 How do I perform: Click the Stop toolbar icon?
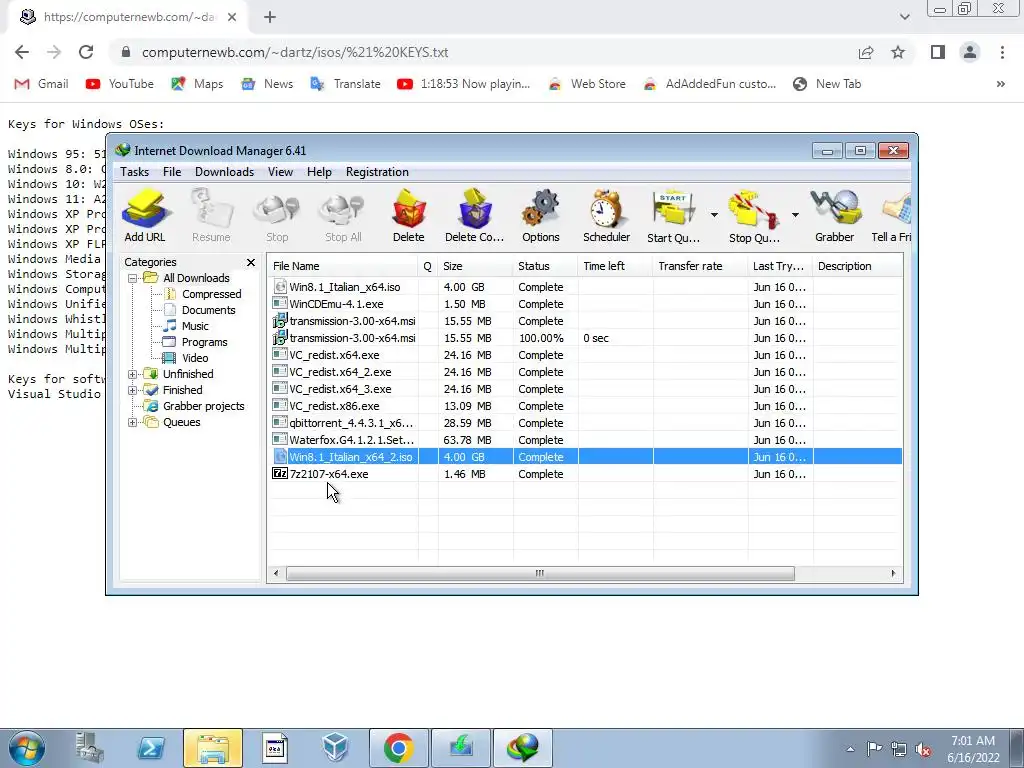pyautogui.click(x=277, y=216)
